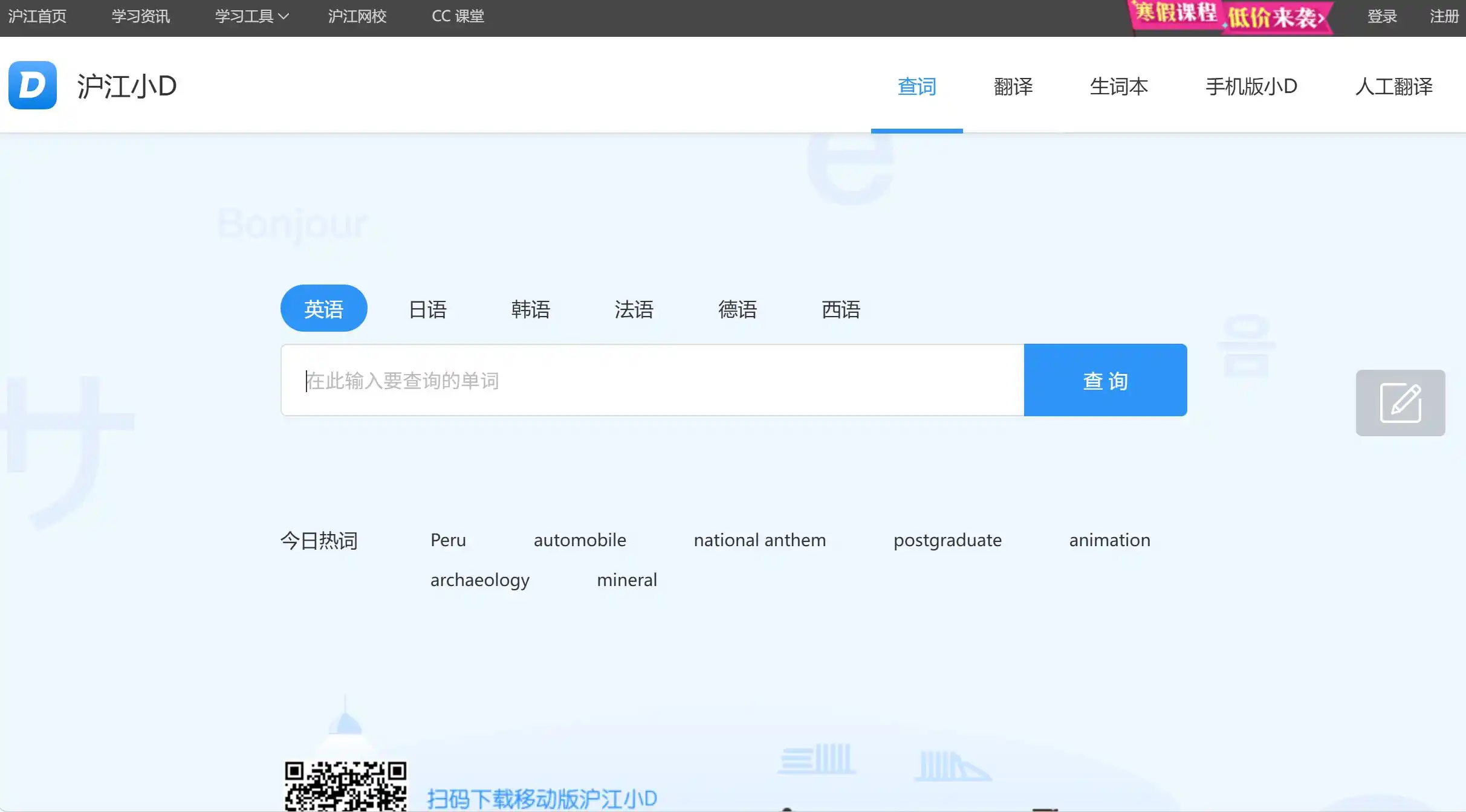Open 沪江网校 link
The image size is (1466, 812).
(x=357, y=16)
